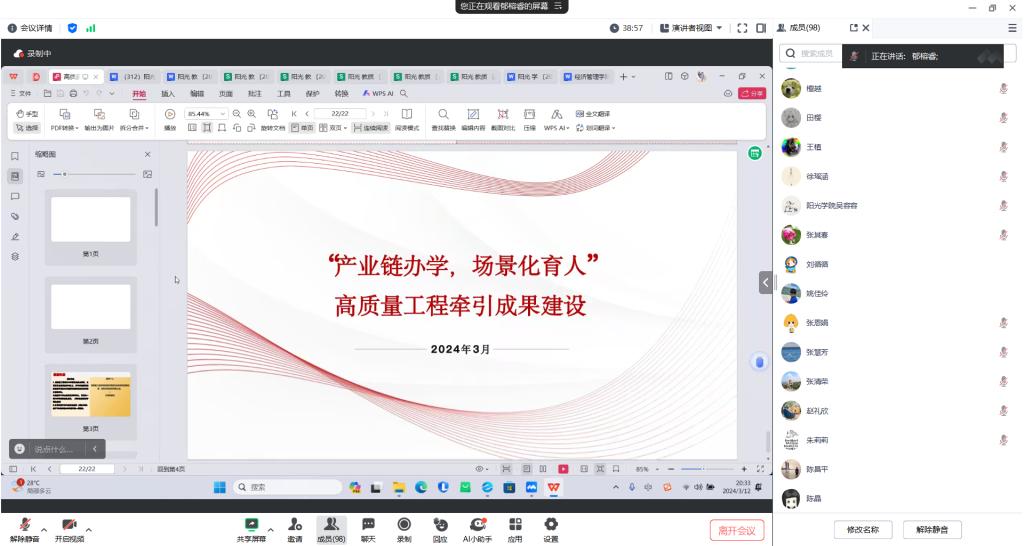Click the collapse arrow on members panel edge
Image resolution: width=1024 pixels, height=546 pixels.
click(x=766, y=282)
